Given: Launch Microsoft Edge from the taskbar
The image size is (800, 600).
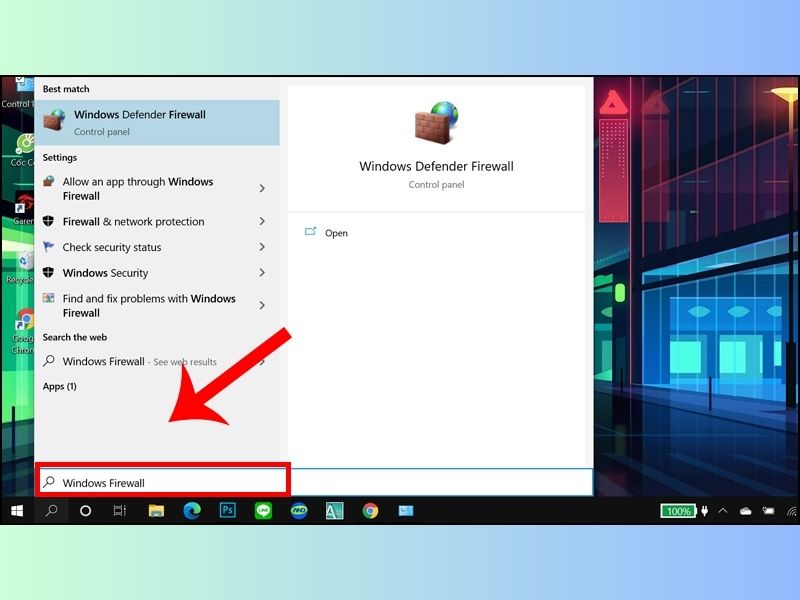Looking at the screenshot, I should [192, 511].
